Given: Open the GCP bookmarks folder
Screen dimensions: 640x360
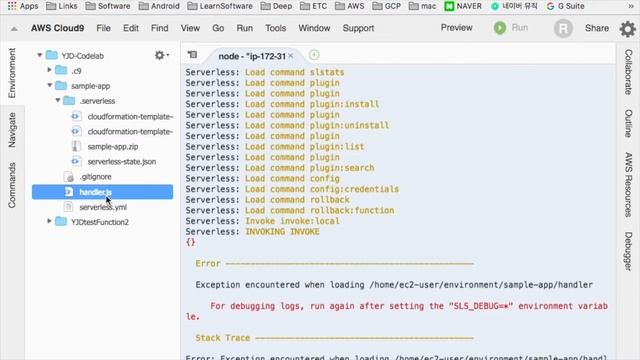Looking at the screenshot, I should (x=387, y=6).
